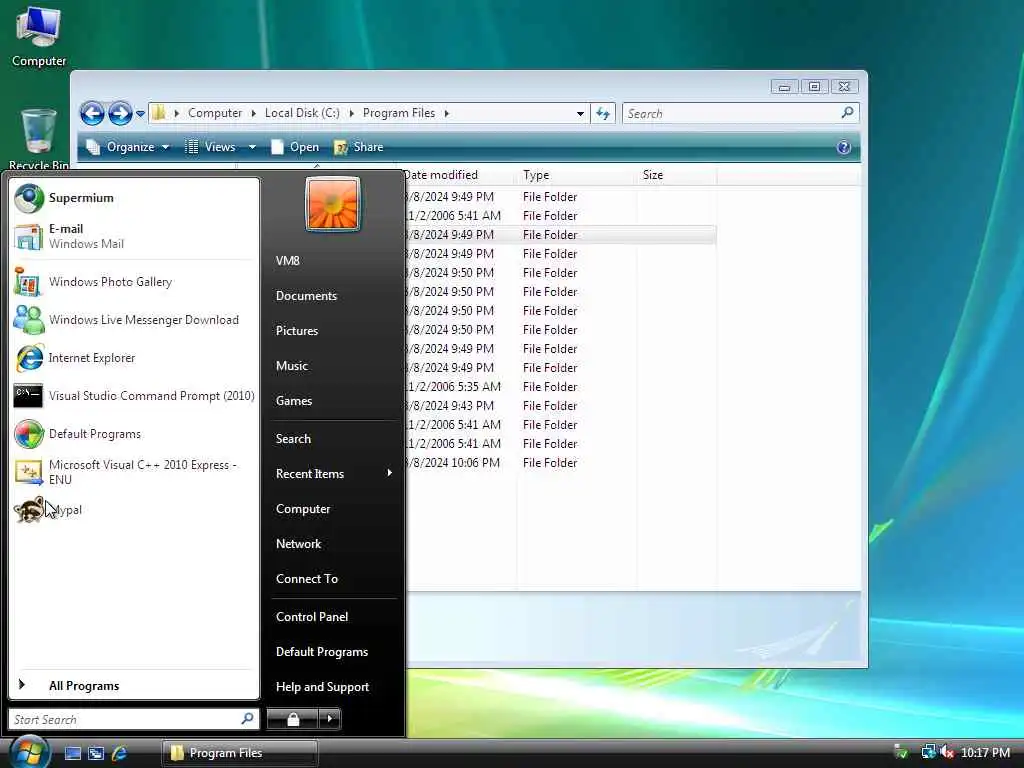This screenshot has width=1024, height=768.
Task: Click Open toolbar button in Explorer
Action: pyautogui.click(x=295, y=147)
